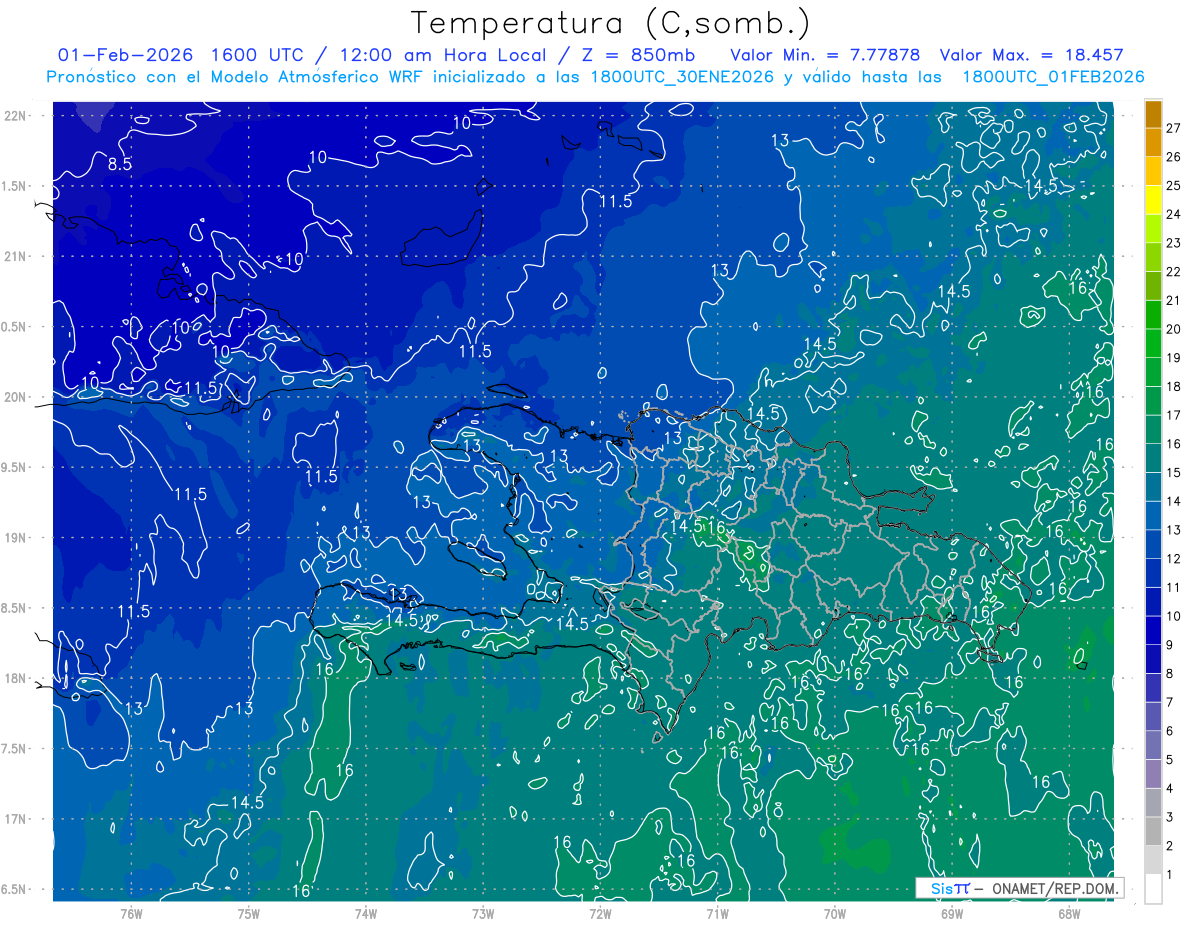
Task: Click the 75W longitude axis label
Action: 249,913
